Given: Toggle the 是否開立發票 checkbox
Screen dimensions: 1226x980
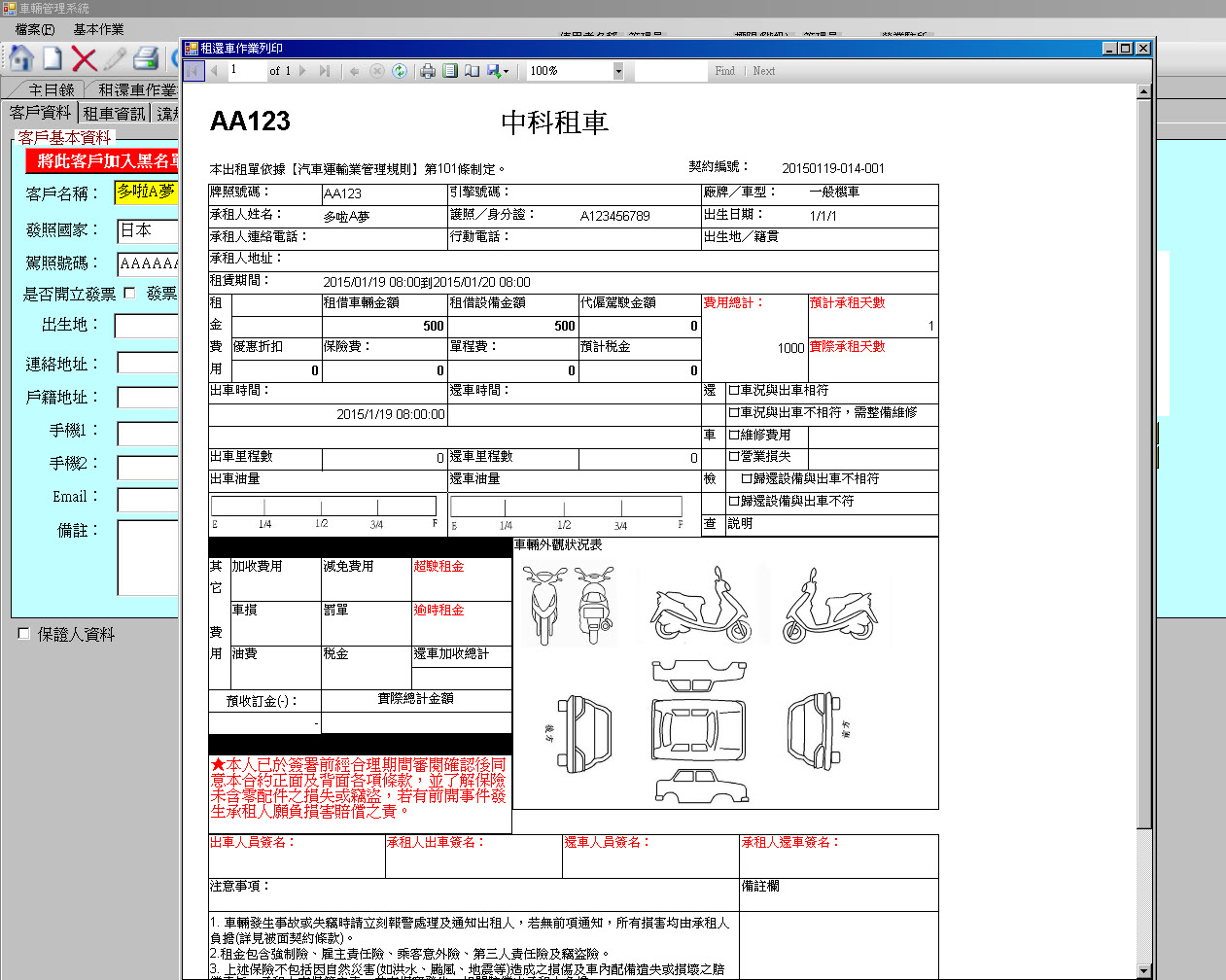Looking at the screenshot, I should tap(129, 294).
